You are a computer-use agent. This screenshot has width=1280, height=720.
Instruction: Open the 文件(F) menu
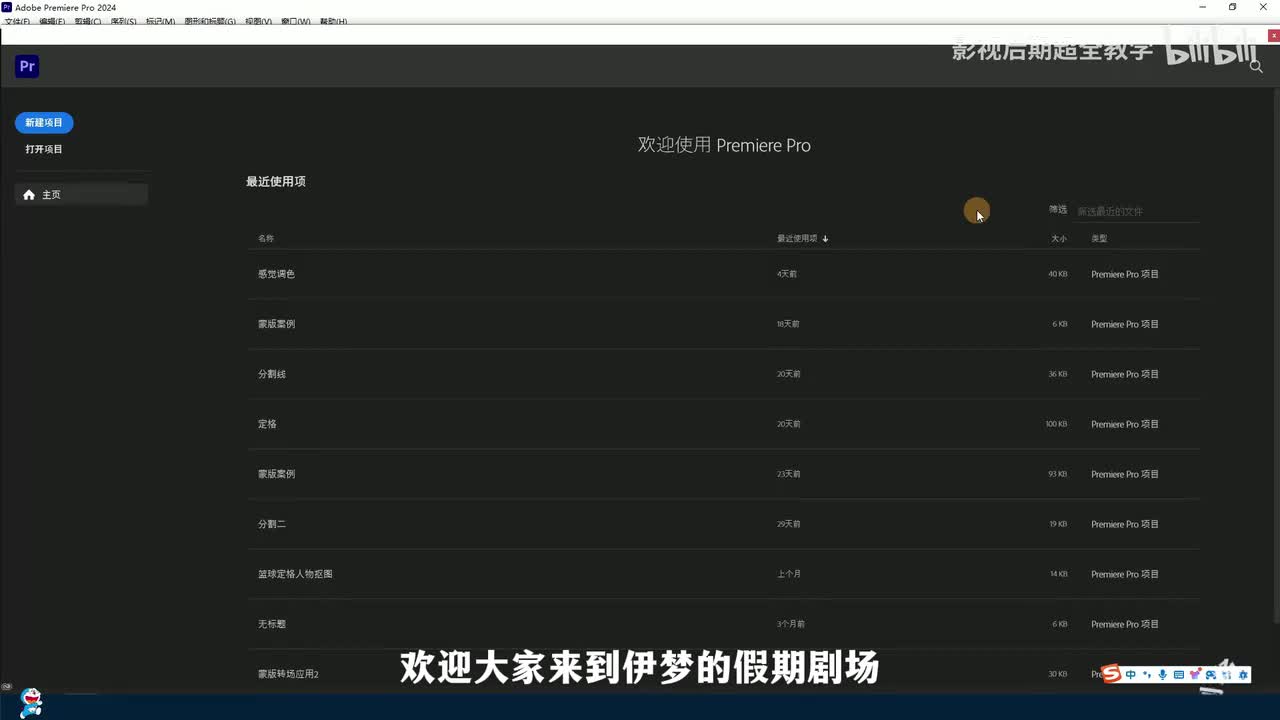(17, 21)
